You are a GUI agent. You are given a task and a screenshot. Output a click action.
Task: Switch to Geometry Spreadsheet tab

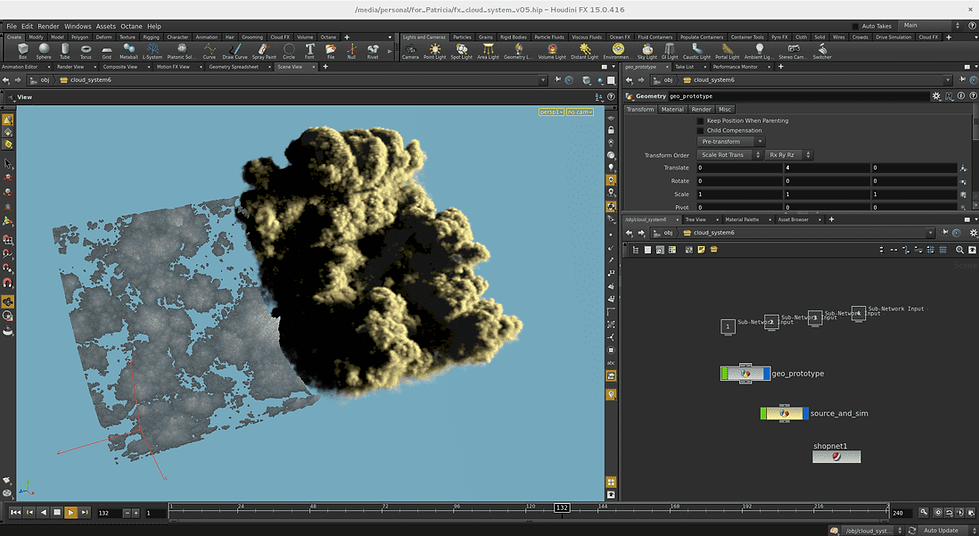[234, 67]
